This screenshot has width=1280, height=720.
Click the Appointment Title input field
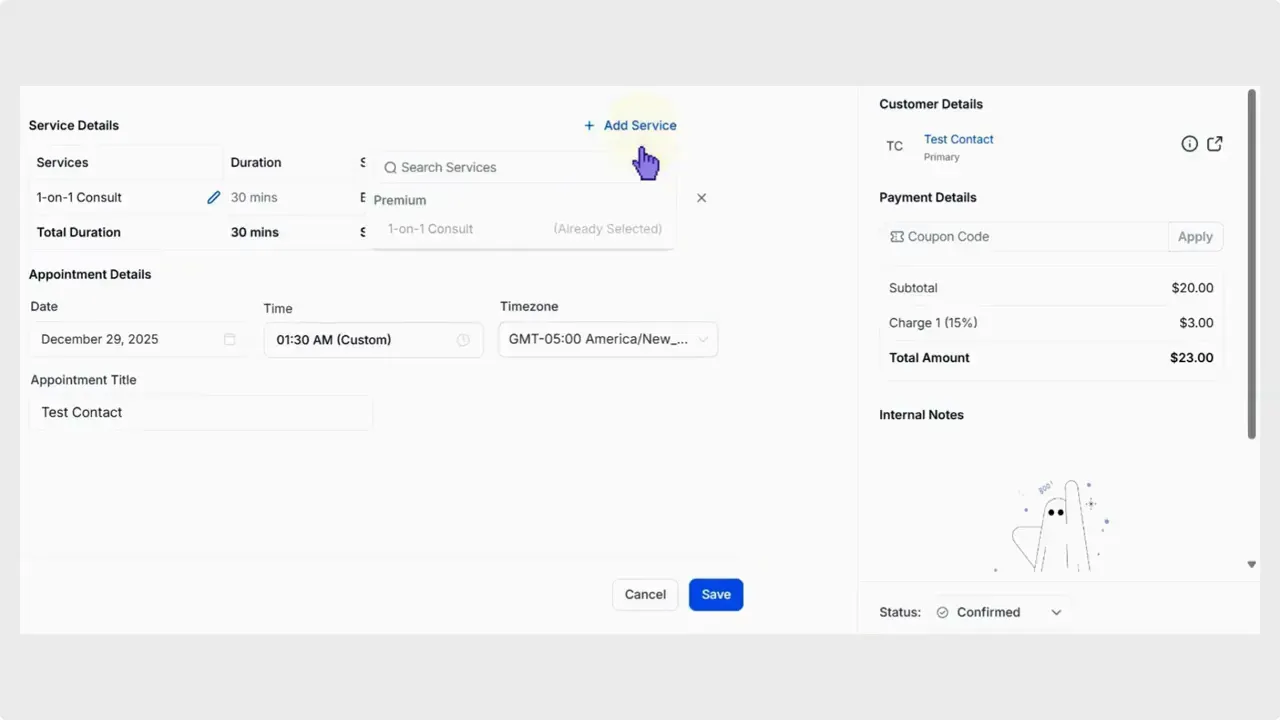tap(200, 412)
